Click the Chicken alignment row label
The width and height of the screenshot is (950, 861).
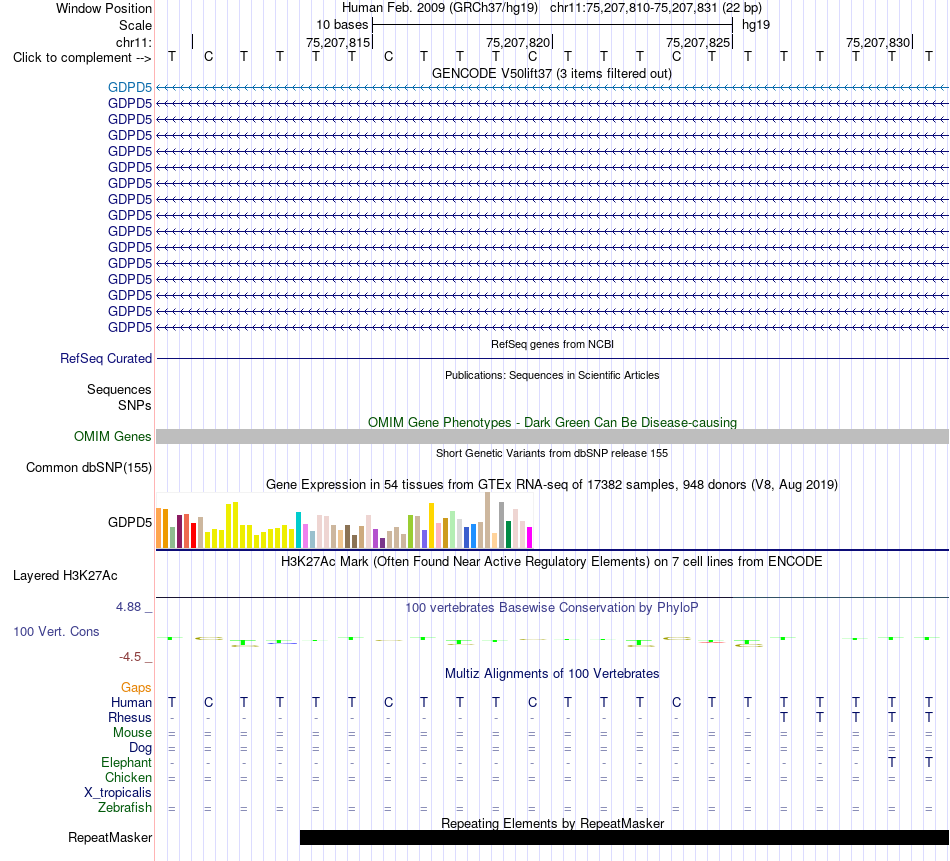(128, 777)
